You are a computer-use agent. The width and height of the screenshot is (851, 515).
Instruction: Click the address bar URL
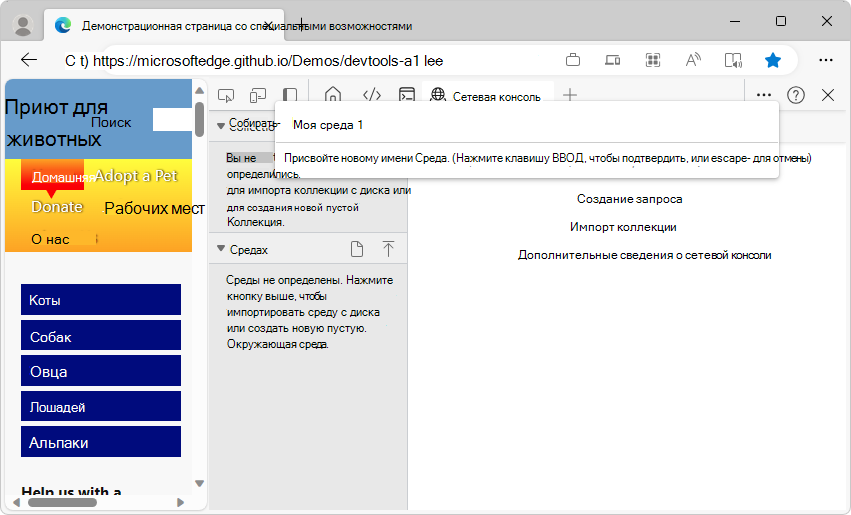268,60
